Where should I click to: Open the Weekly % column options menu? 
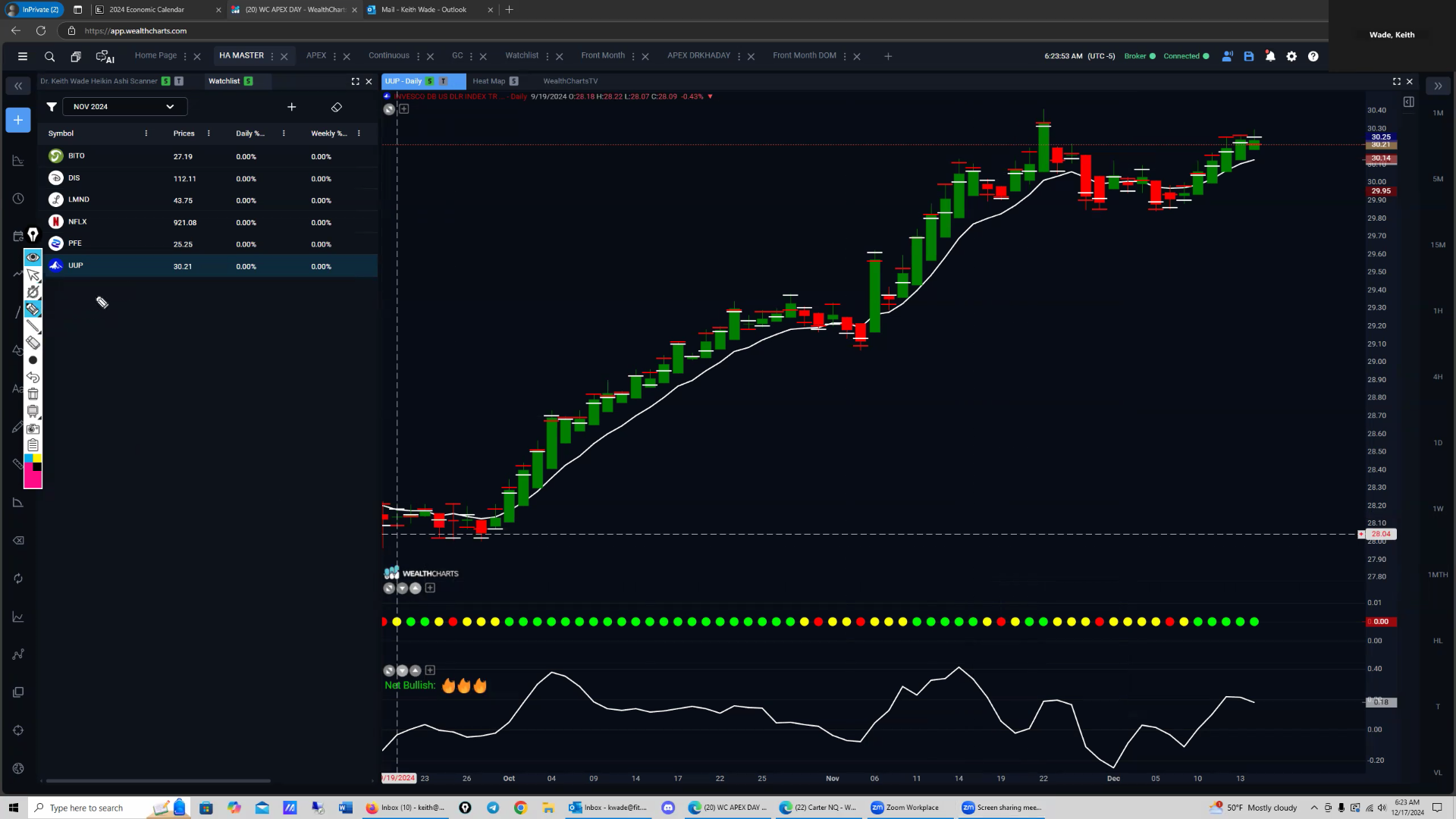click(359, 133)
